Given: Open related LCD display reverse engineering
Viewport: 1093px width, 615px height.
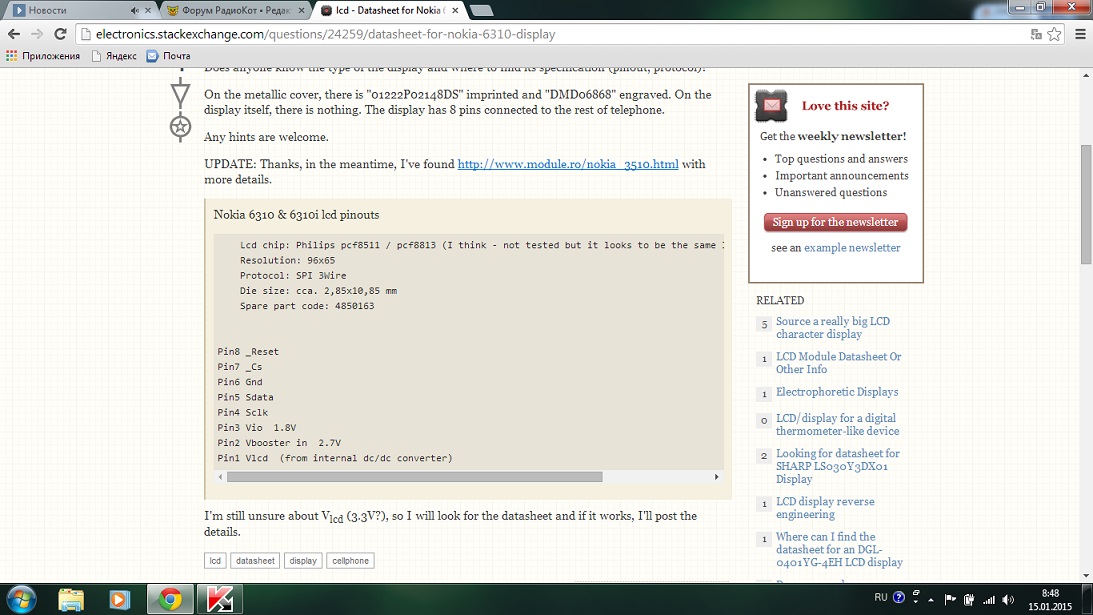Looking at the screenshot, I should tap(825, 508).
